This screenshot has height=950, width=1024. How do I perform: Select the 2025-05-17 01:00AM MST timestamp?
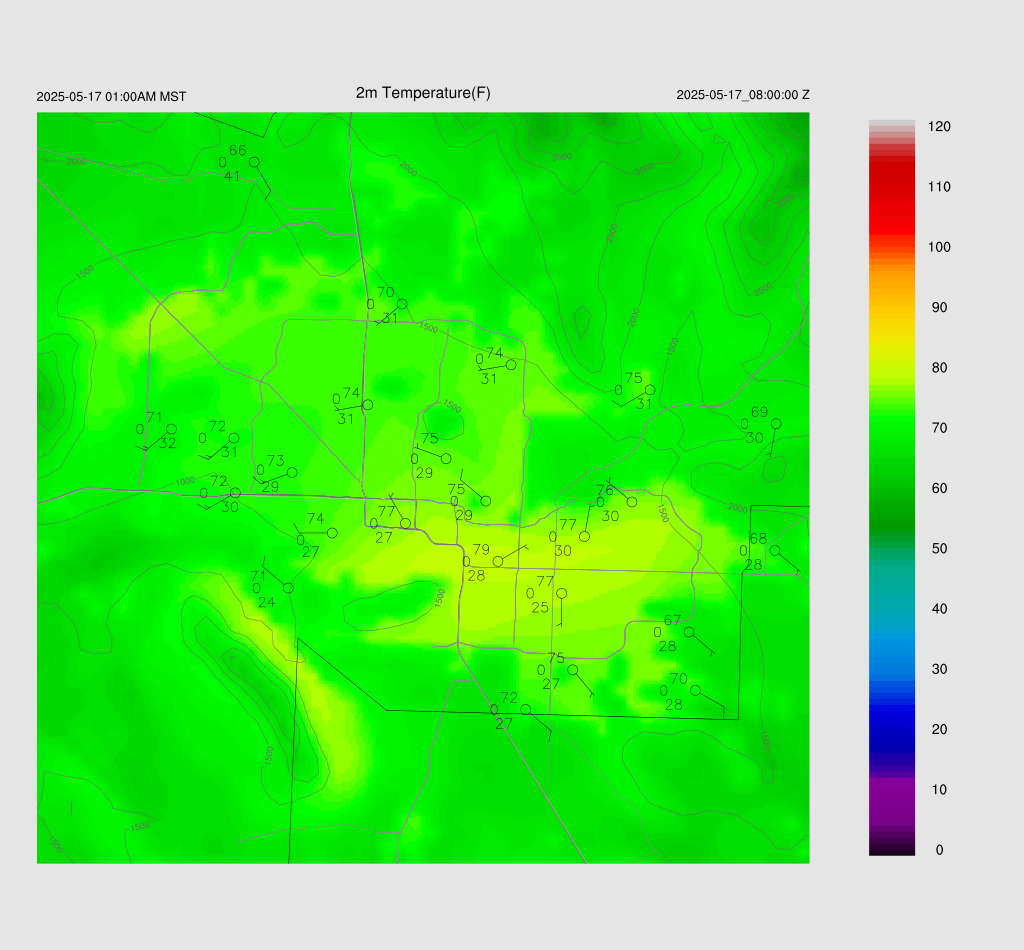tap(111, 97)
